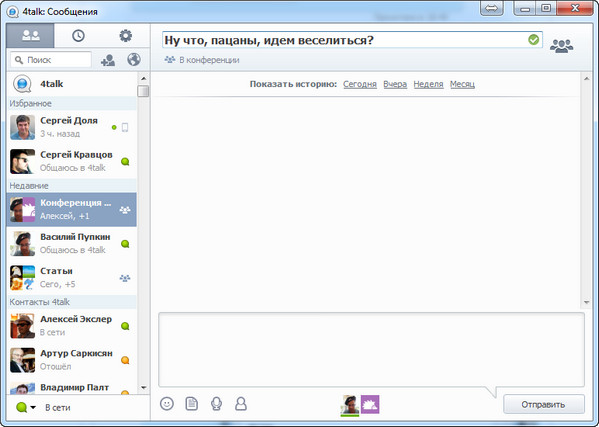The height and width of the screenshot is (427, 599).
Task: Click the title bar double-arrow toggle button
Action: pyautogui.click(x=492, y=8)
